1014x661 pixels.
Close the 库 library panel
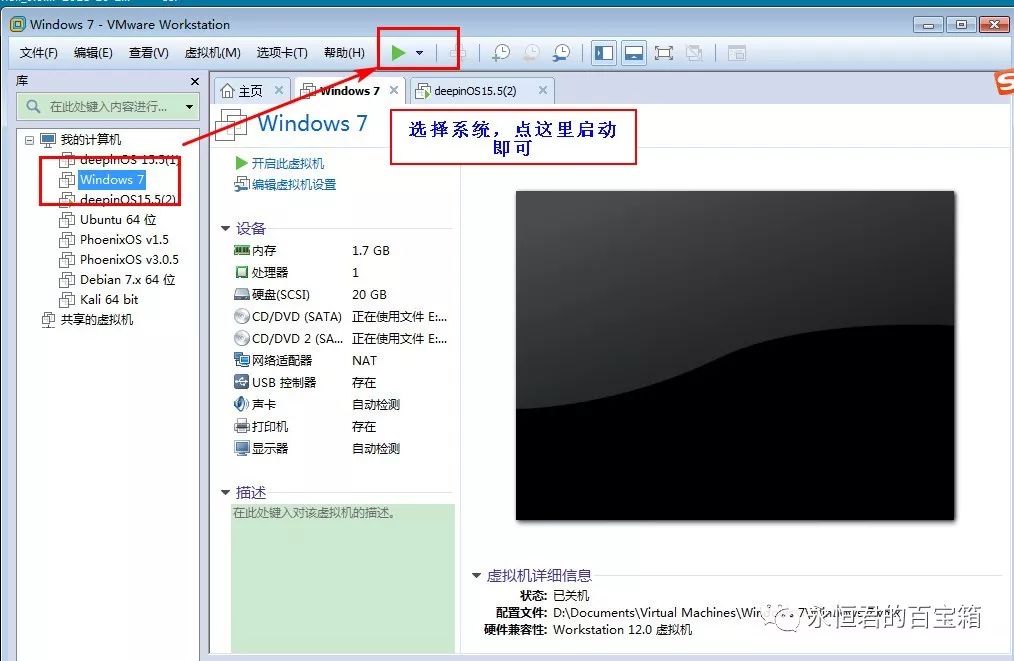[x=195, y=81]
